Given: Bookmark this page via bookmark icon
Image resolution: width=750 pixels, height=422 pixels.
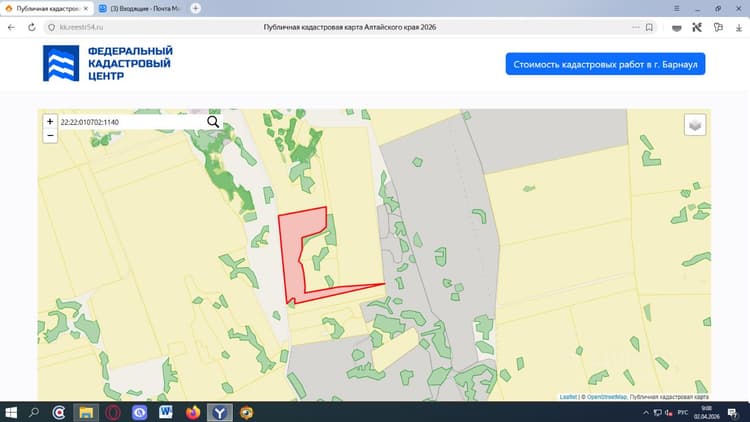Looking at the screenshot, I should 649,27.
